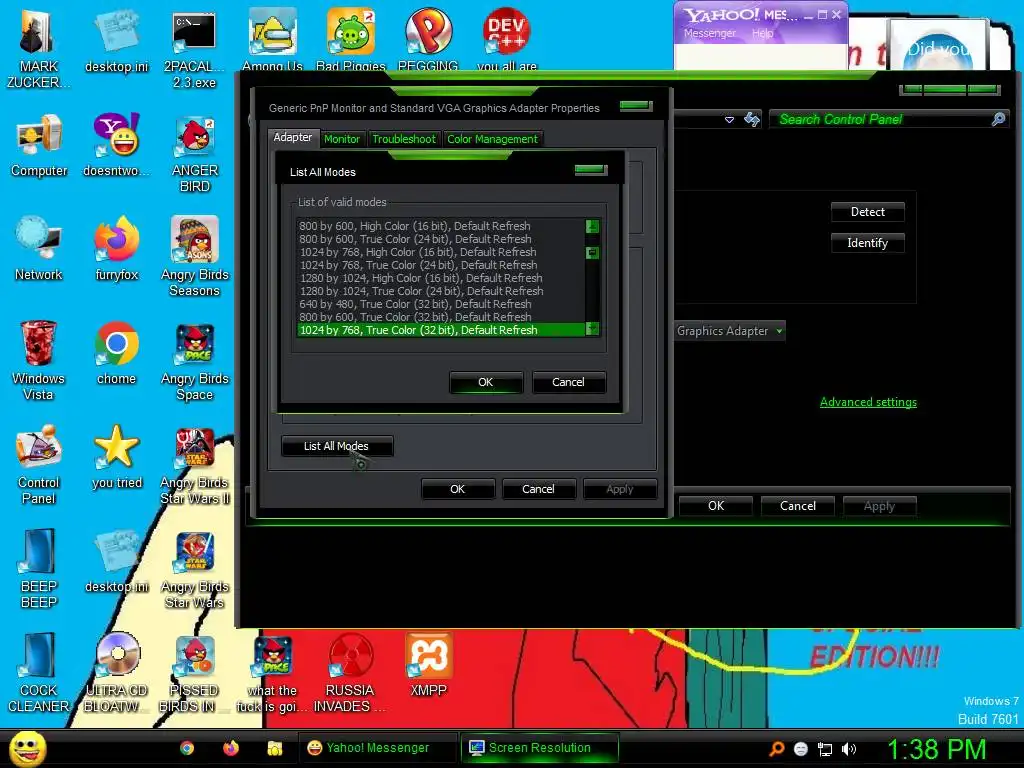Click Cancel in the adapter Properties dialog
Viewport: 1024px width, 768px height.
pos(538,489)
